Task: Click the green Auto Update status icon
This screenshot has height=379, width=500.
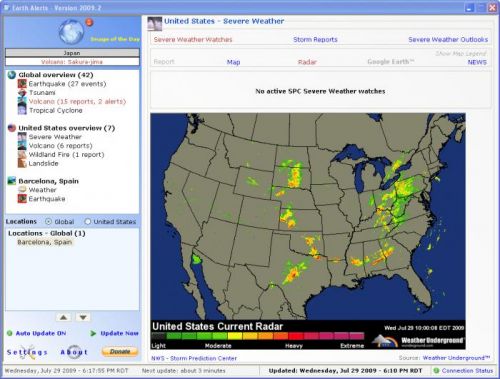Action: tap(10, 333)
